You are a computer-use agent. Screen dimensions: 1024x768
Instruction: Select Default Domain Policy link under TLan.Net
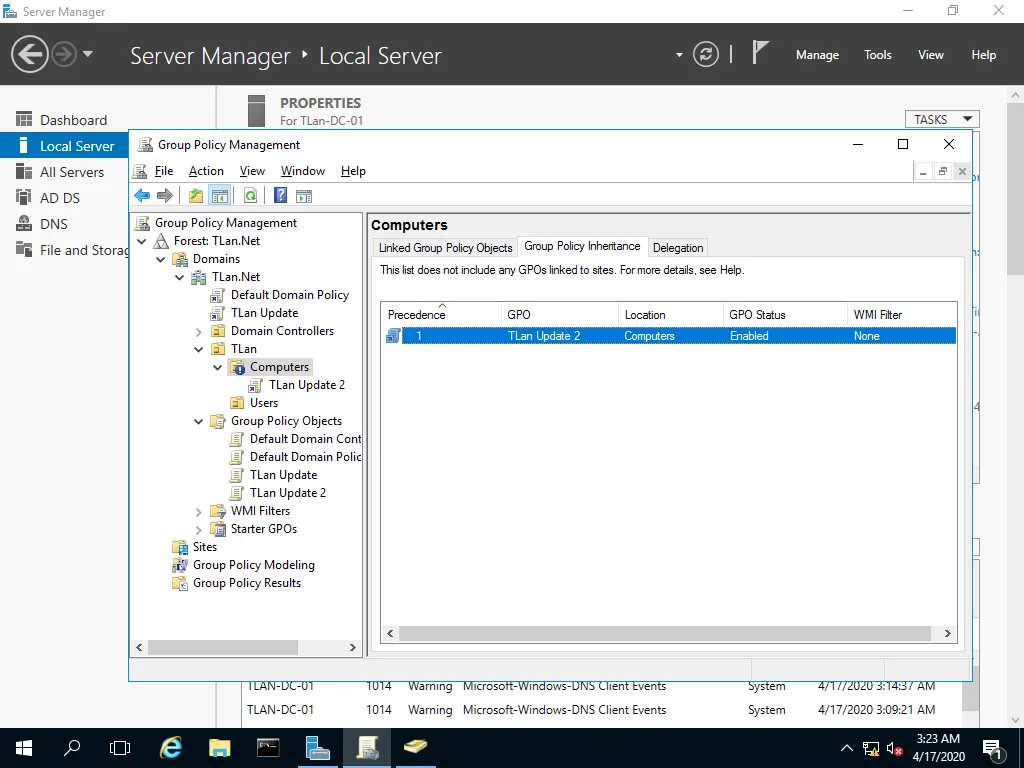[x=289, y=295]
